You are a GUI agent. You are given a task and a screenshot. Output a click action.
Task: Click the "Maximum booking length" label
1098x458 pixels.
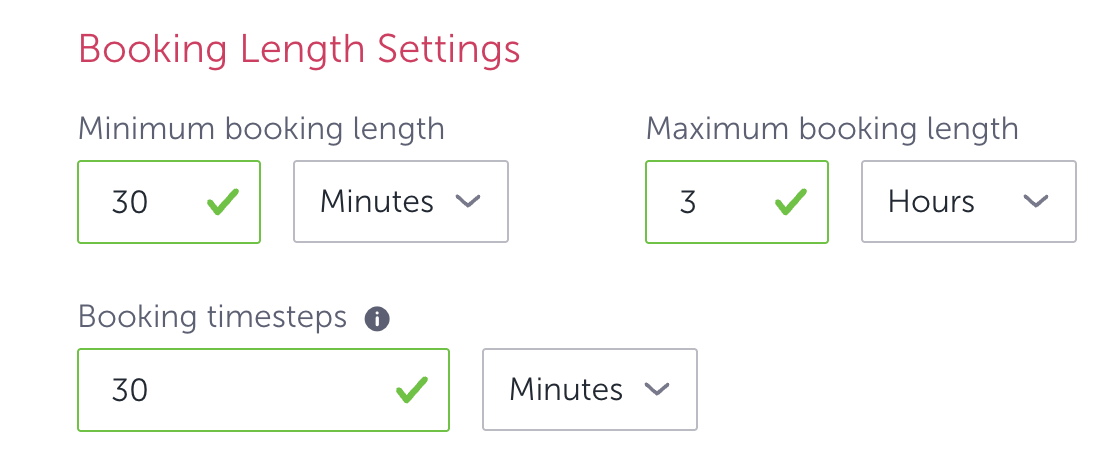[x=832, y=129]
